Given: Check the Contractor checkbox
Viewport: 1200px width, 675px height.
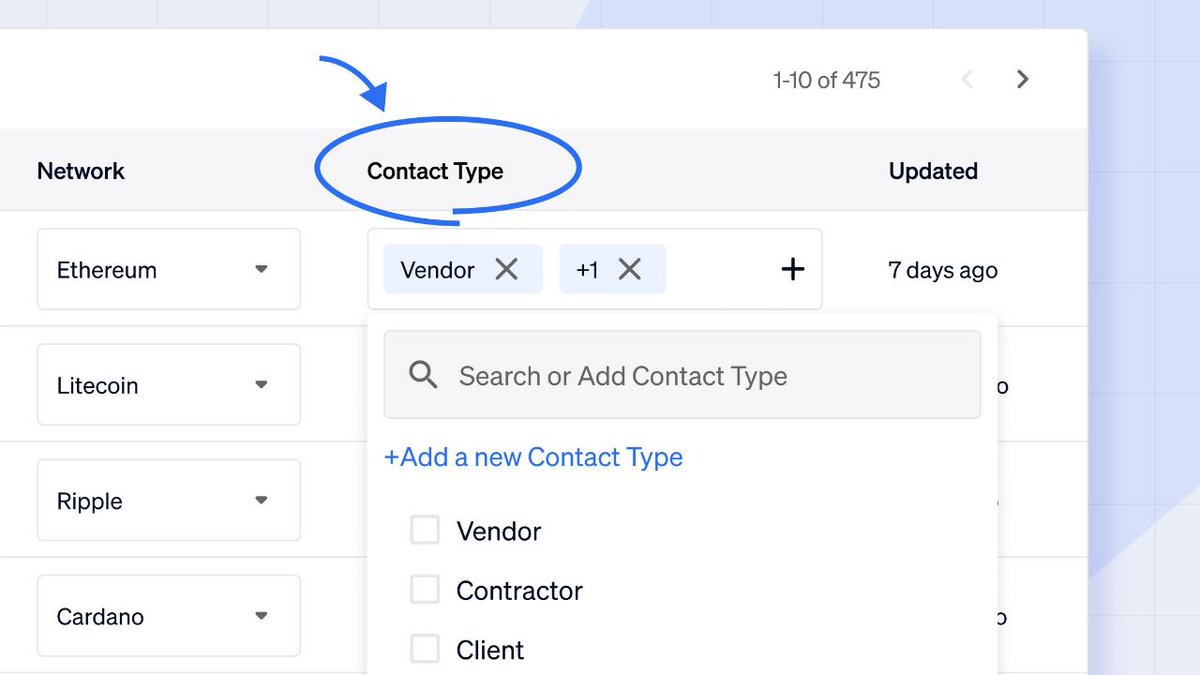Looking at the screenshot, I should [425, 590].
